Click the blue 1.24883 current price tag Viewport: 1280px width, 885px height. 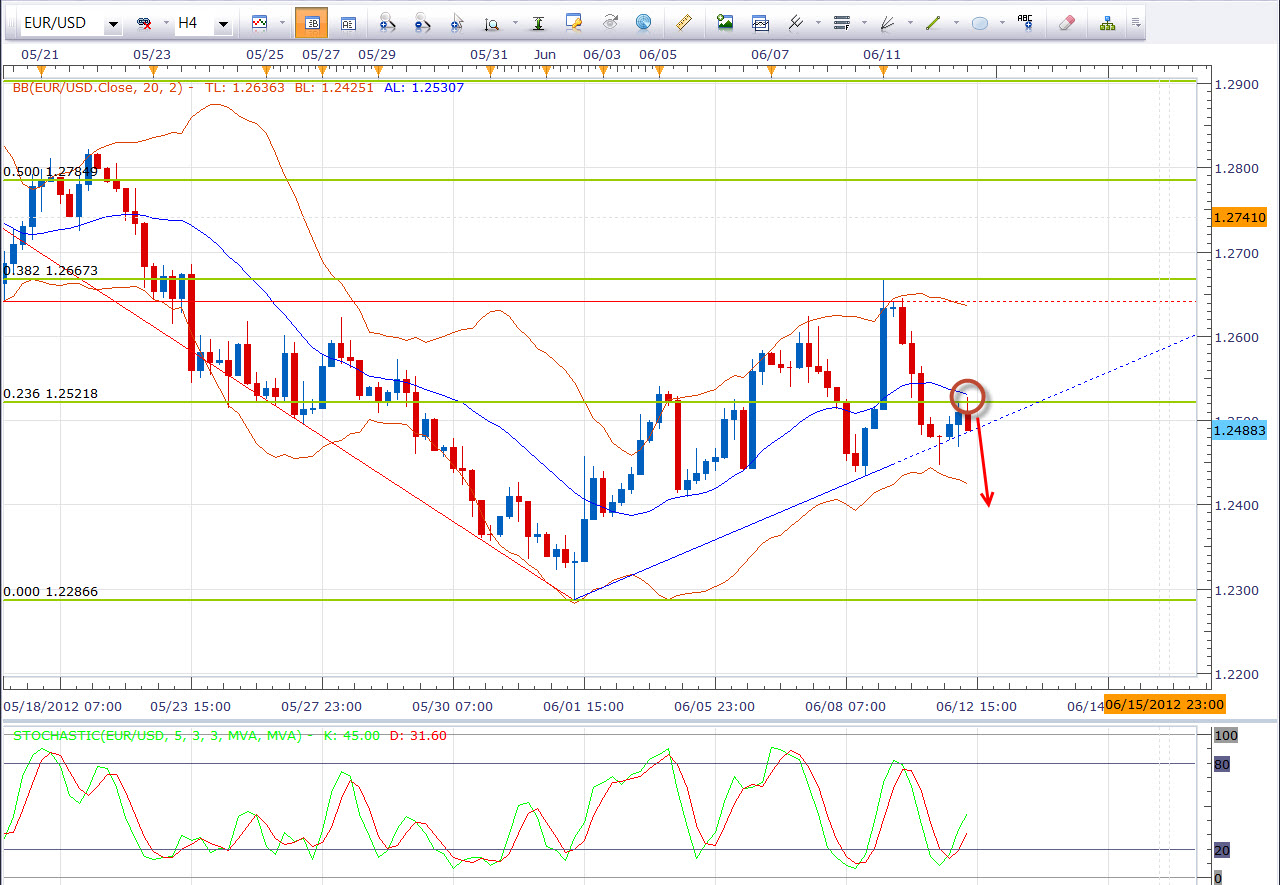coord(1239,430)
